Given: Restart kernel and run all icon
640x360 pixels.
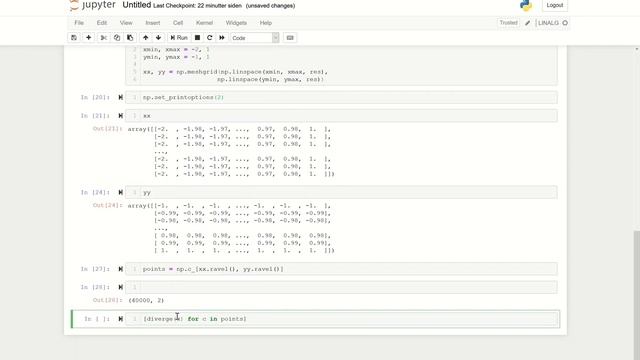Looking at the screenshot, I should [222, 38].
